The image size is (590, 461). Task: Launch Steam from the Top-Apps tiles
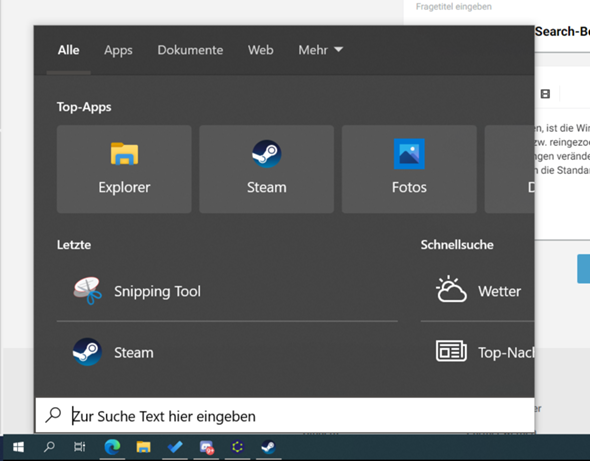(x=266, y=169)
